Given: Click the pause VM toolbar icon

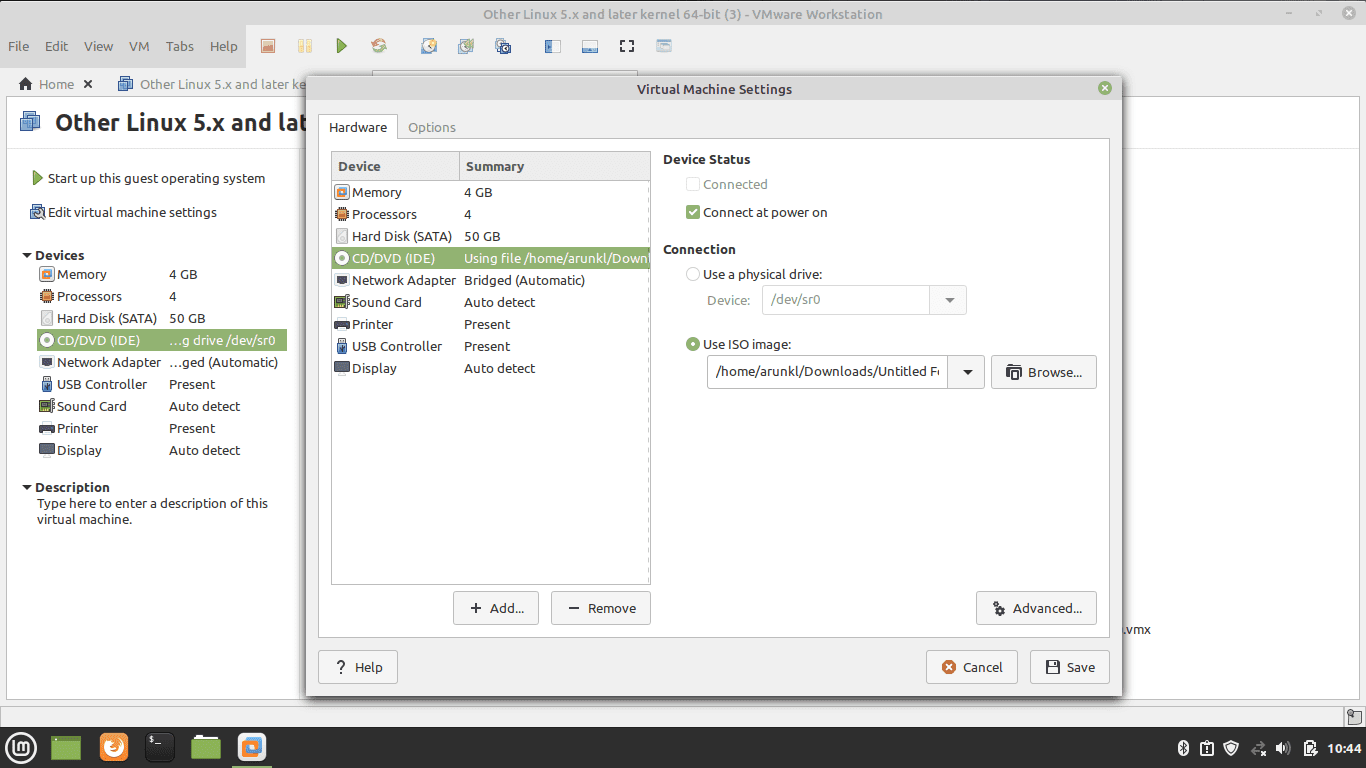Looking at the screenshot, I should 305,46.
